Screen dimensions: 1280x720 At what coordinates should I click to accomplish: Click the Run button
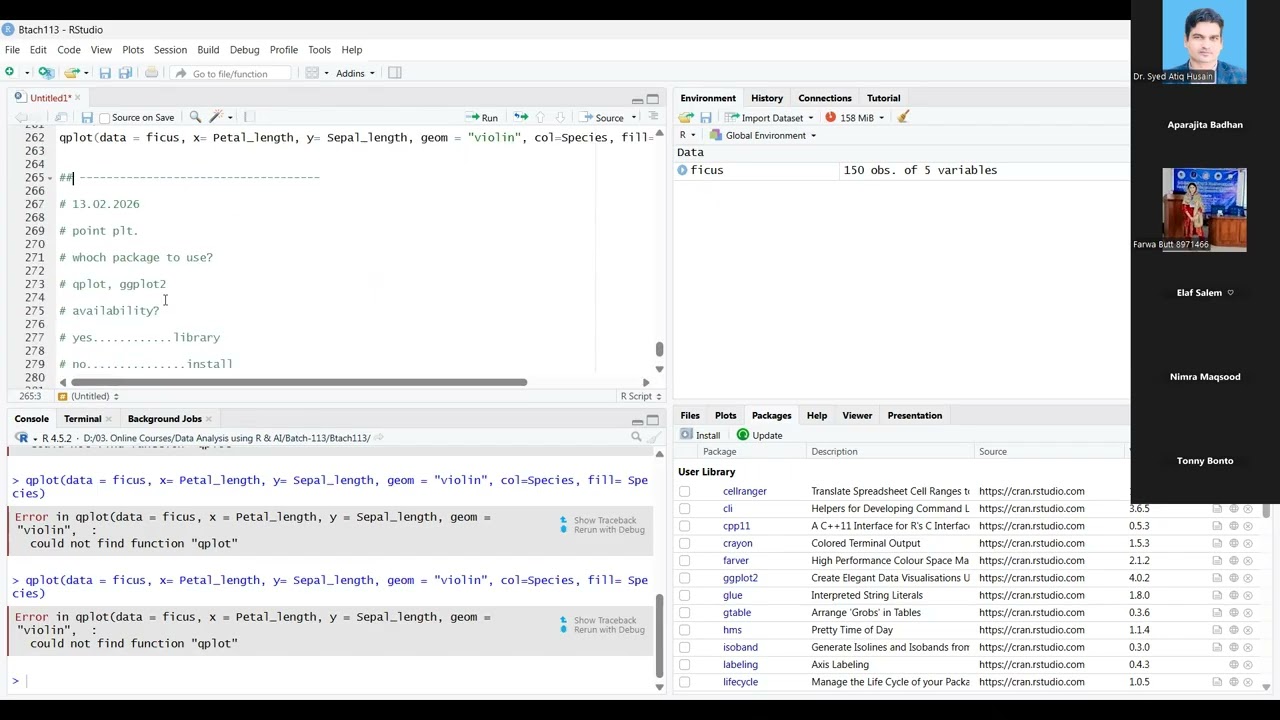[481, 117]
